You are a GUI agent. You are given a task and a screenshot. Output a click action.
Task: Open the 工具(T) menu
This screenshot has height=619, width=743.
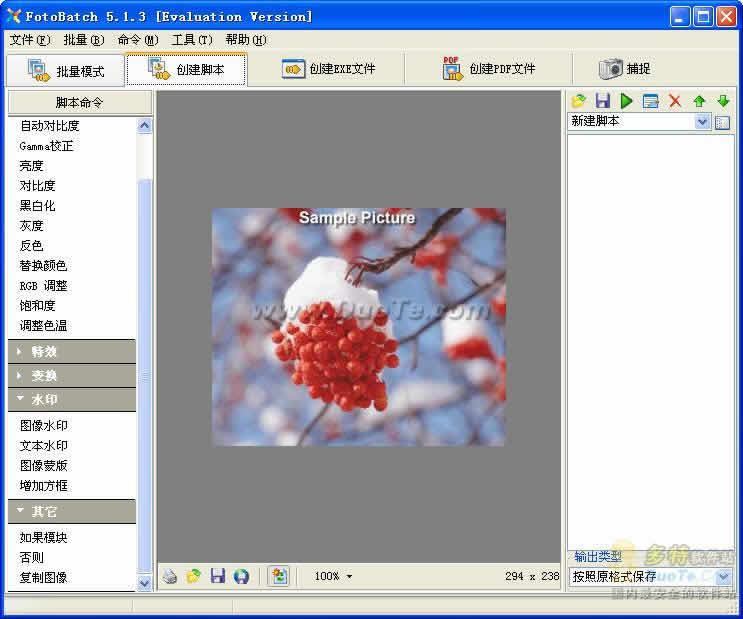[x=192, y=40]
